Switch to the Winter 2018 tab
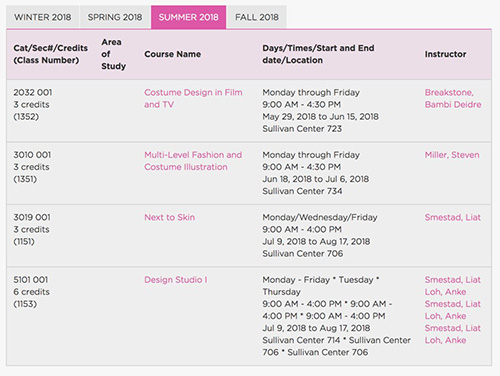Image resolution: width=500 pixels, height=376 pixels. 43,17
